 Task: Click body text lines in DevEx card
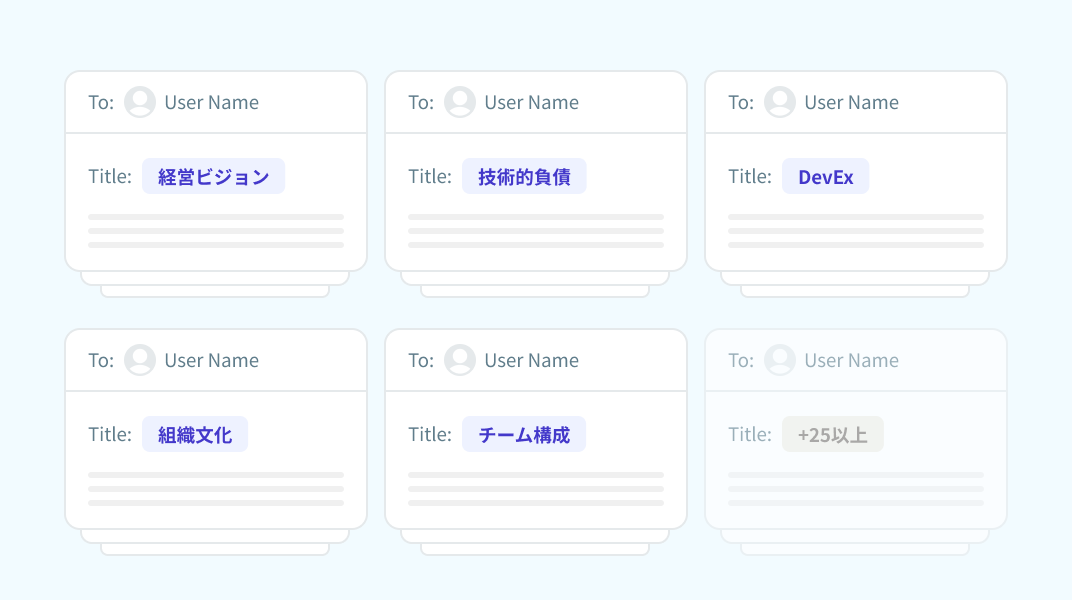click(x=856, y=231)
